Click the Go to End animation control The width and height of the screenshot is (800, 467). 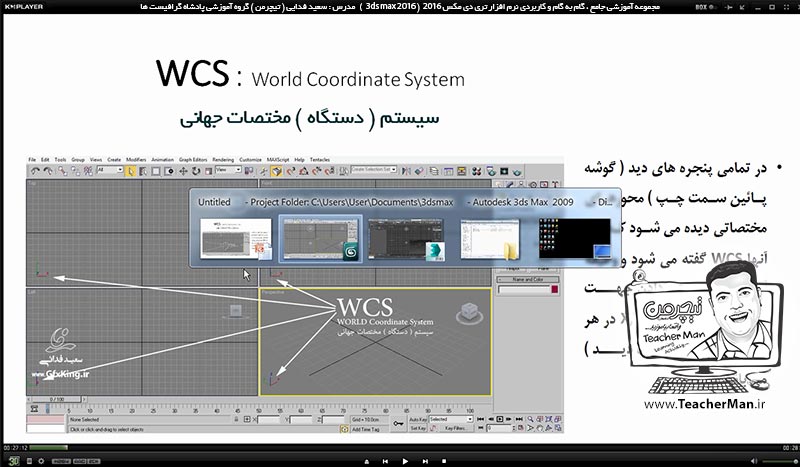click(x=519, y=419)
